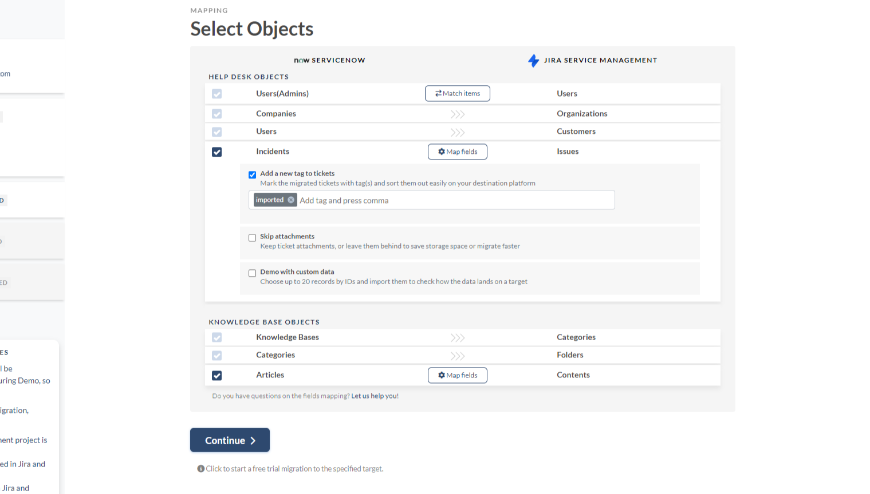Click the arrows icon in the Knowledge Bases row
Viewport: 870px width, 494px height.
pos(457,338)
